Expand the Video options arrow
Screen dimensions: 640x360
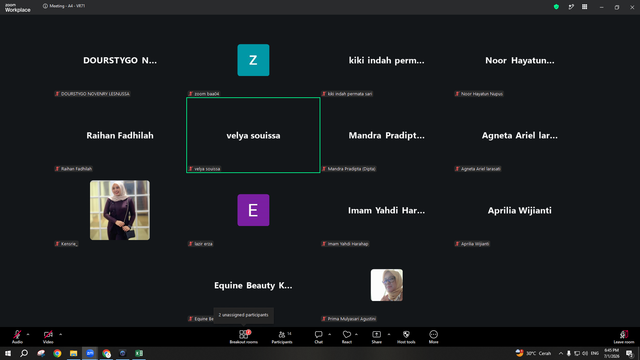click(60, 334)
